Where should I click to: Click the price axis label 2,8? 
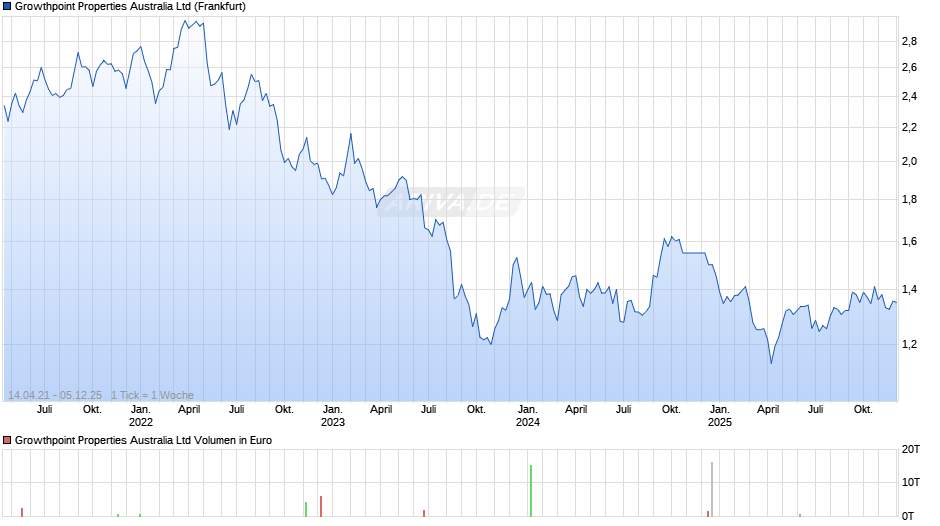pos(909,41)
